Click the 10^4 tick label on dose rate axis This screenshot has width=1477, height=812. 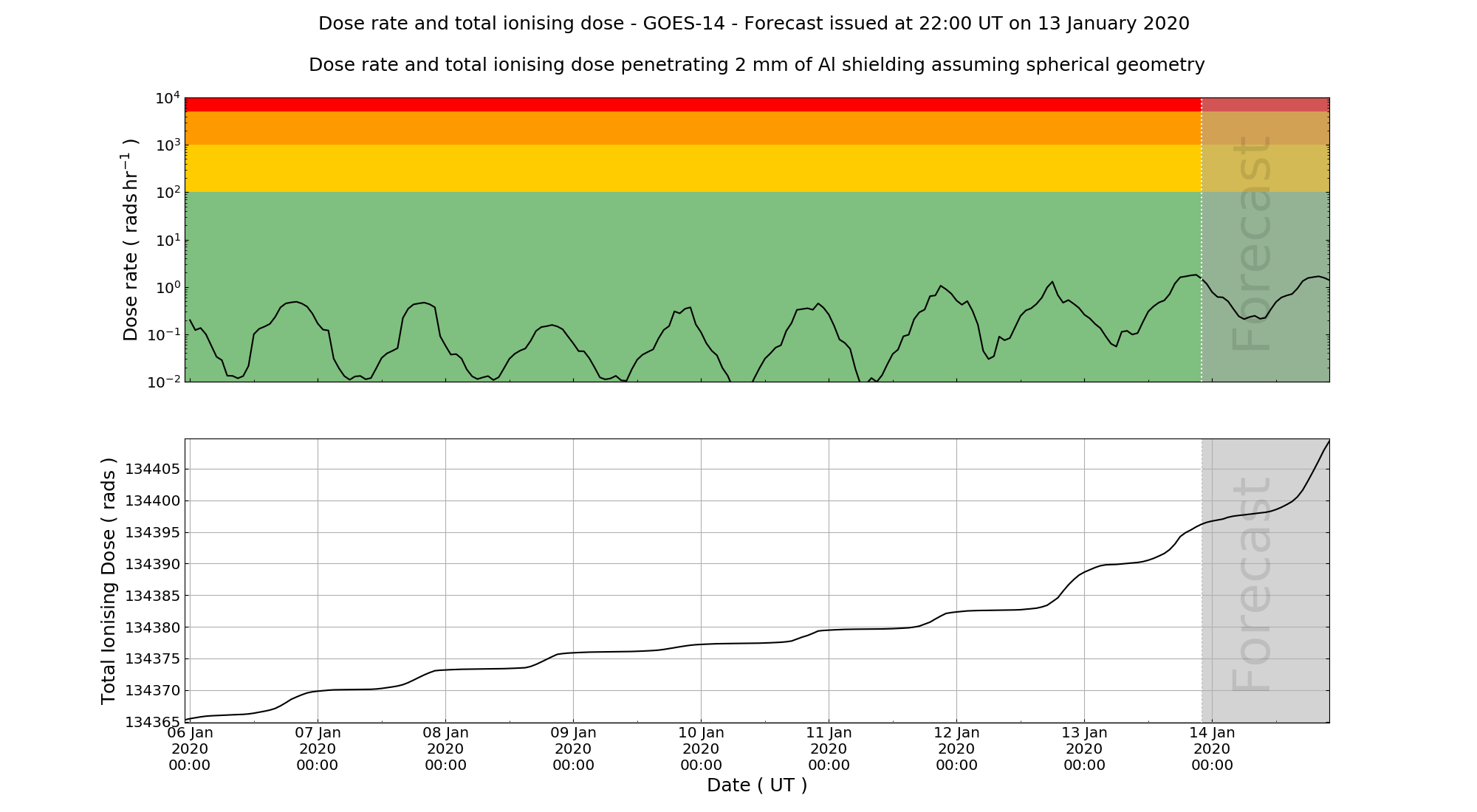168,98
